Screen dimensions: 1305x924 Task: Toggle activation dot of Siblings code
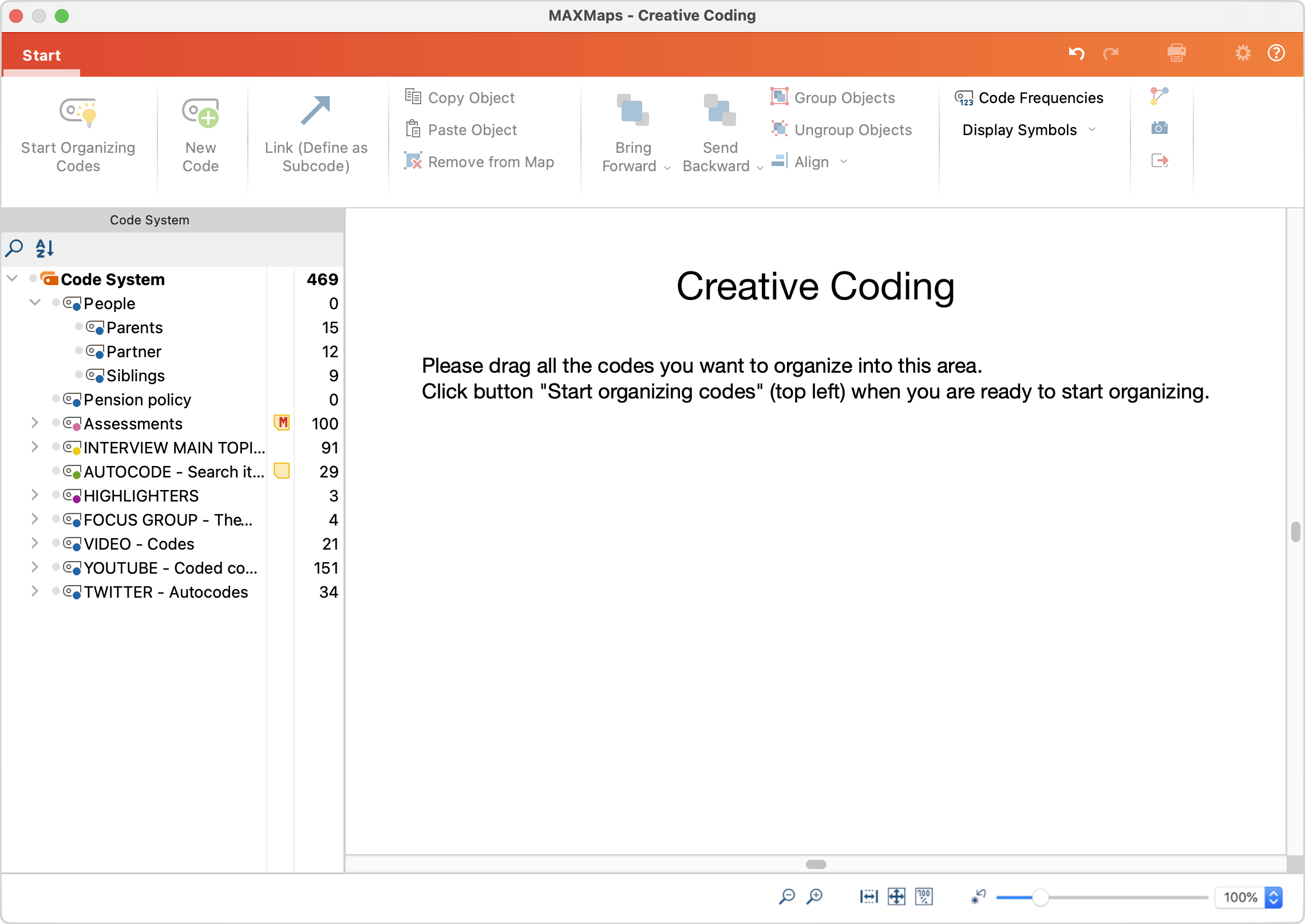(79, 374)
